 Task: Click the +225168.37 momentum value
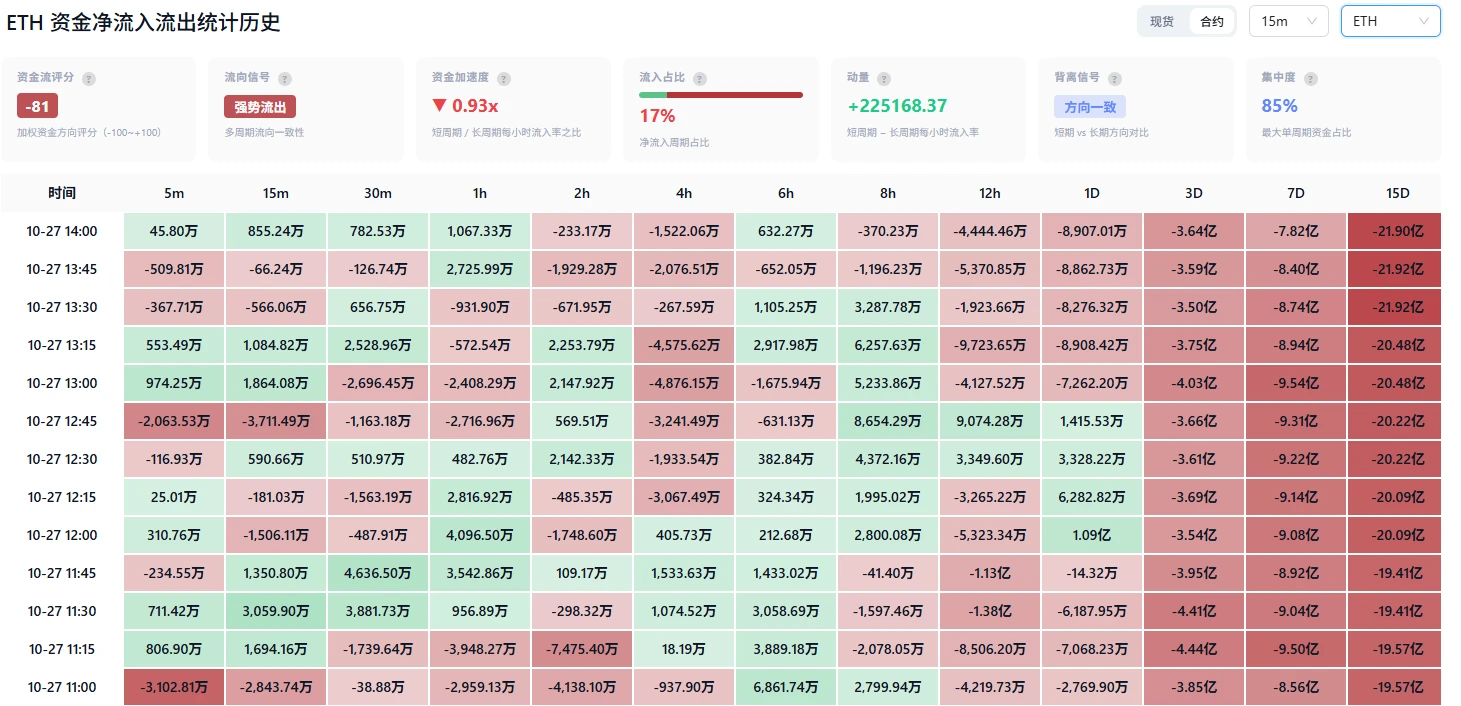pyautogui.click(x=897, y=106)
